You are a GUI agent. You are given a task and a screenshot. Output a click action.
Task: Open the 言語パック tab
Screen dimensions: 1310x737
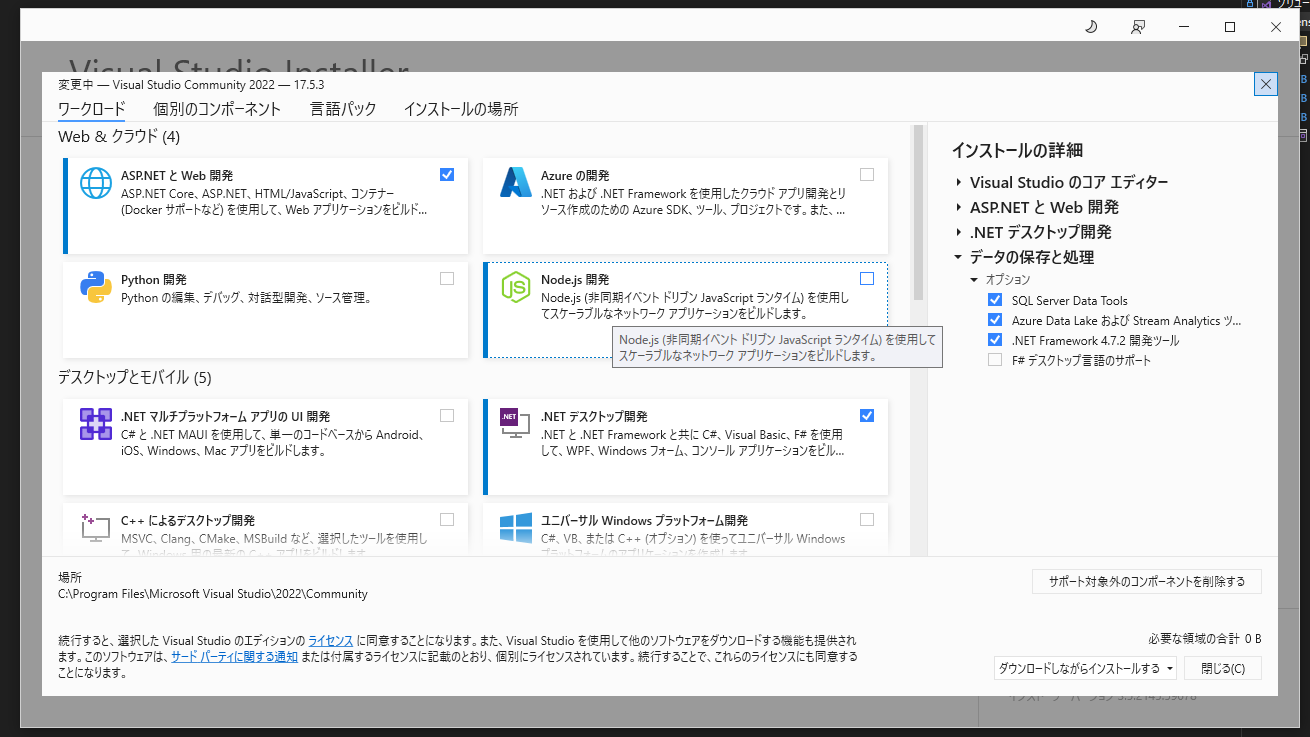343,109
